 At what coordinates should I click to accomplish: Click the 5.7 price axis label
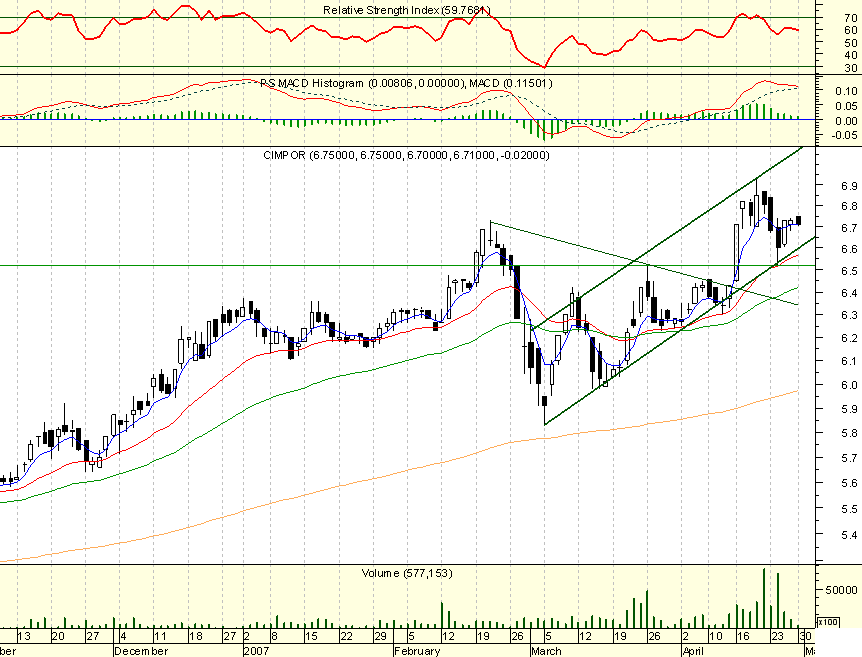[849, 458]
